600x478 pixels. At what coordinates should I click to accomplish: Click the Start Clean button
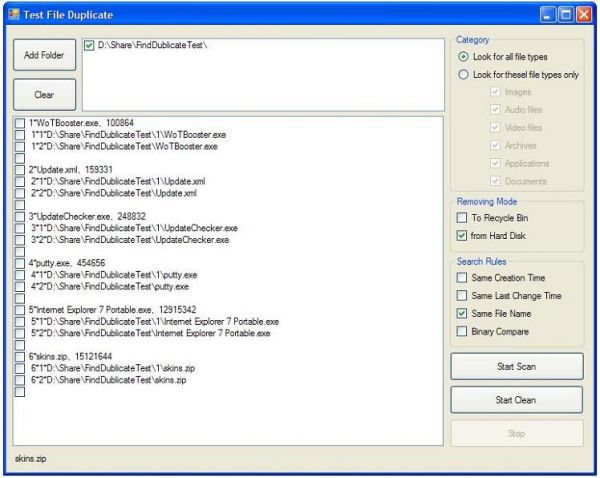click(517, 400)
